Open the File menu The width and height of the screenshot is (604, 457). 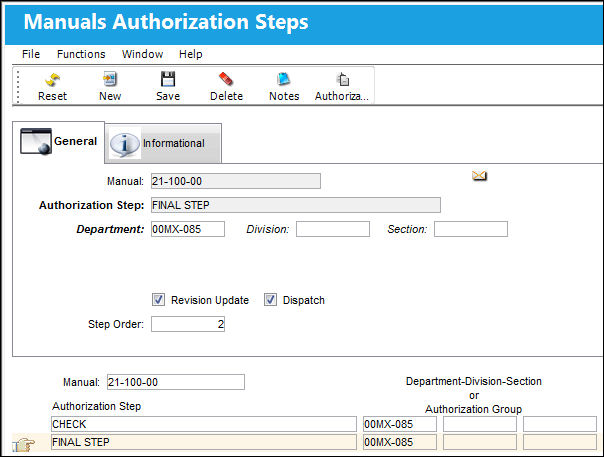31,54
